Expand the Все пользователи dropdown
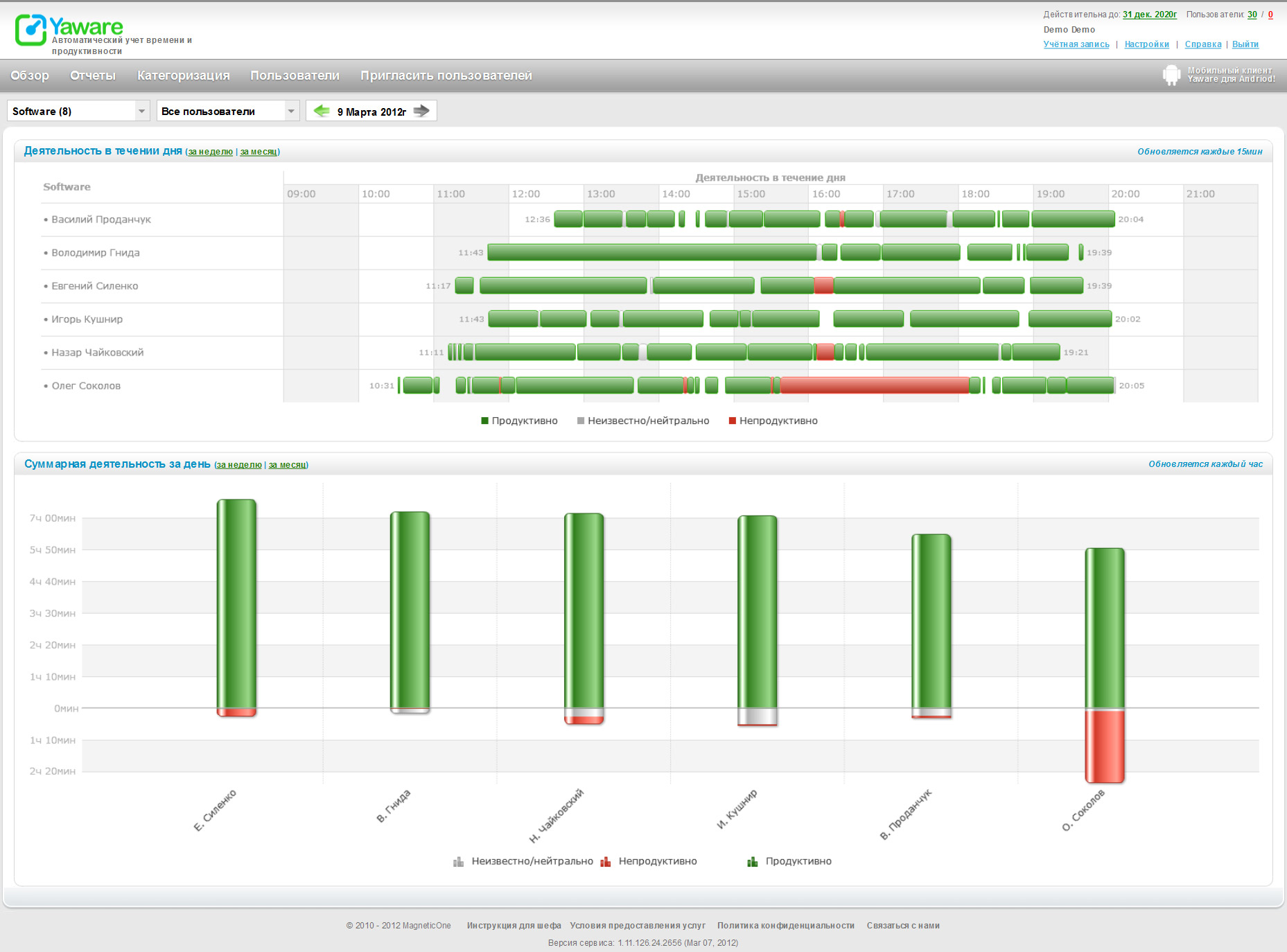Image resolution: width=1287 pixels, height=952 pixels. point(291,111)
